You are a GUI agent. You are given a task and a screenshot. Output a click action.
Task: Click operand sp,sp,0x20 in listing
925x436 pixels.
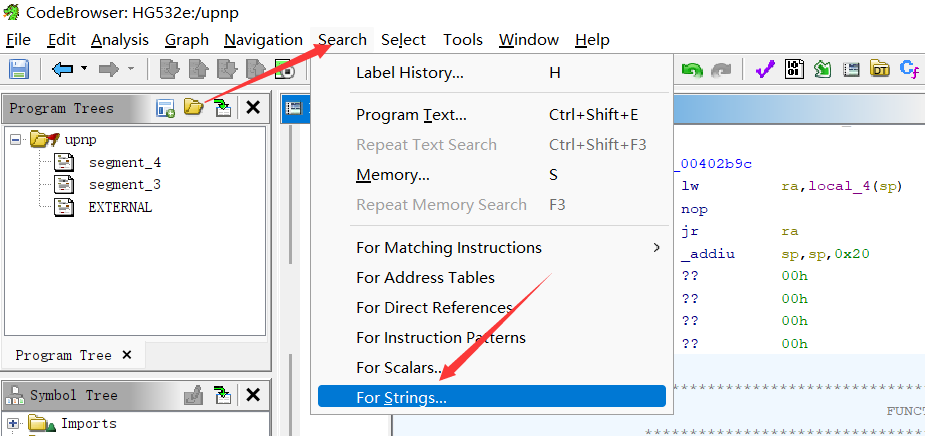tap(825, 254)
